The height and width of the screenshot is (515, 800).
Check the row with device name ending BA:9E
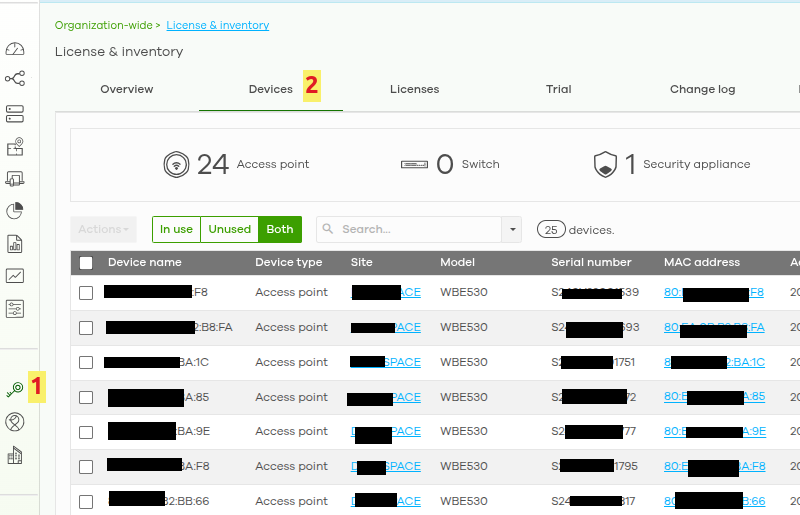point(86,432)
